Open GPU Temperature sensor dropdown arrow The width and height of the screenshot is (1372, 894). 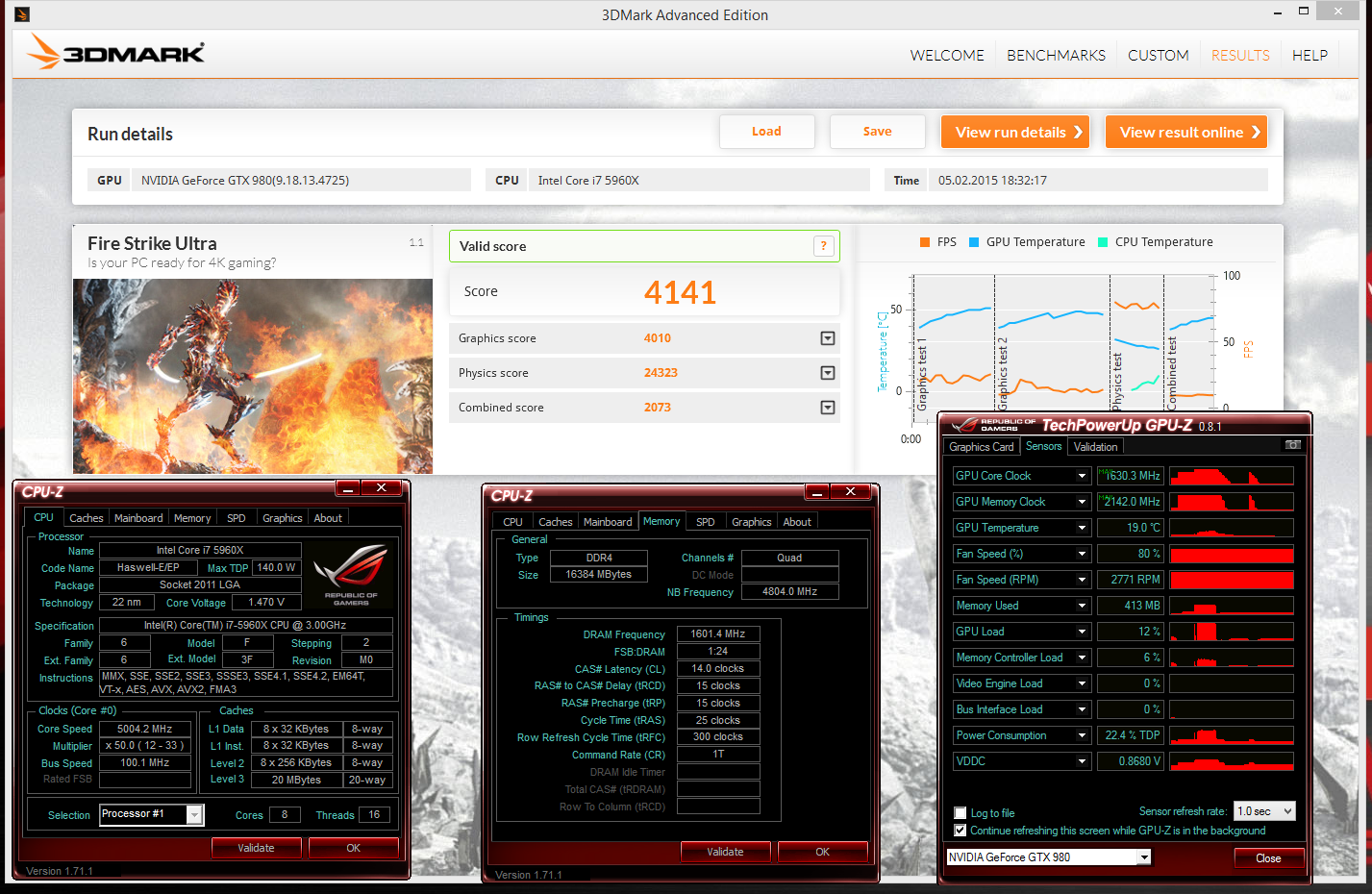coord(1082,528)
